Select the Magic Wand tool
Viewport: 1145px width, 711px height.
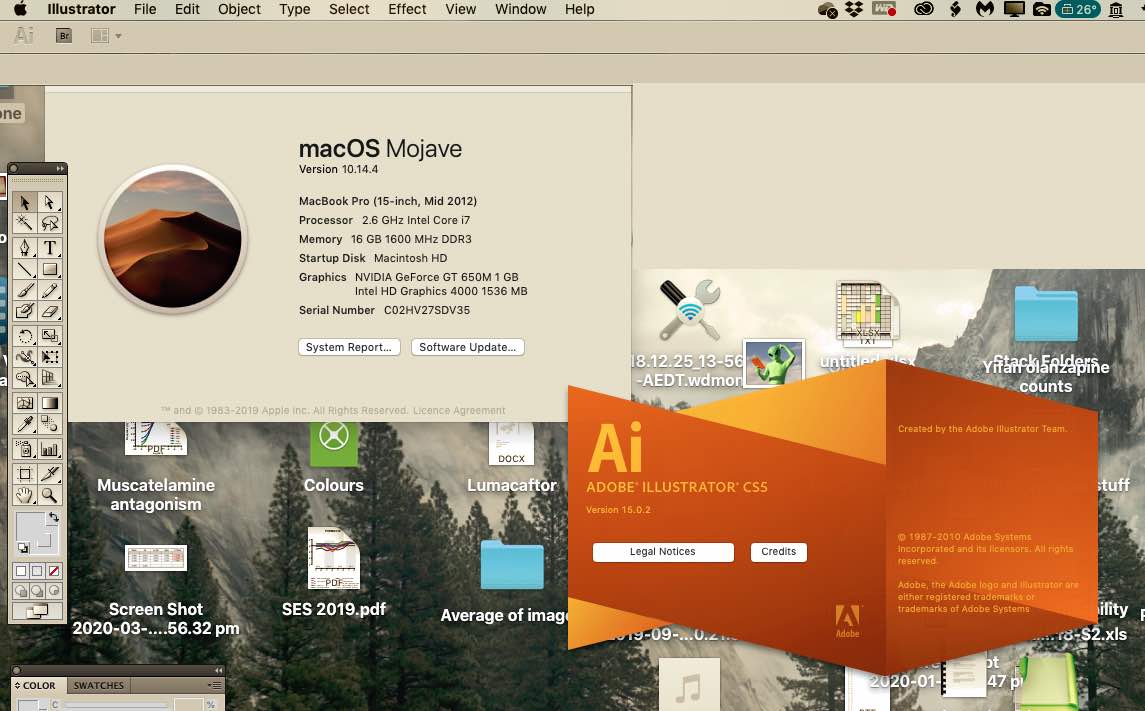coord(25,223)
